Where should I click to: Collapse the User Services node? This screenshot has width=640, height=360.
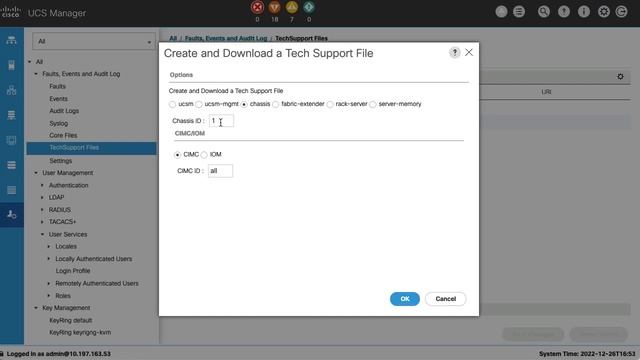42,234
